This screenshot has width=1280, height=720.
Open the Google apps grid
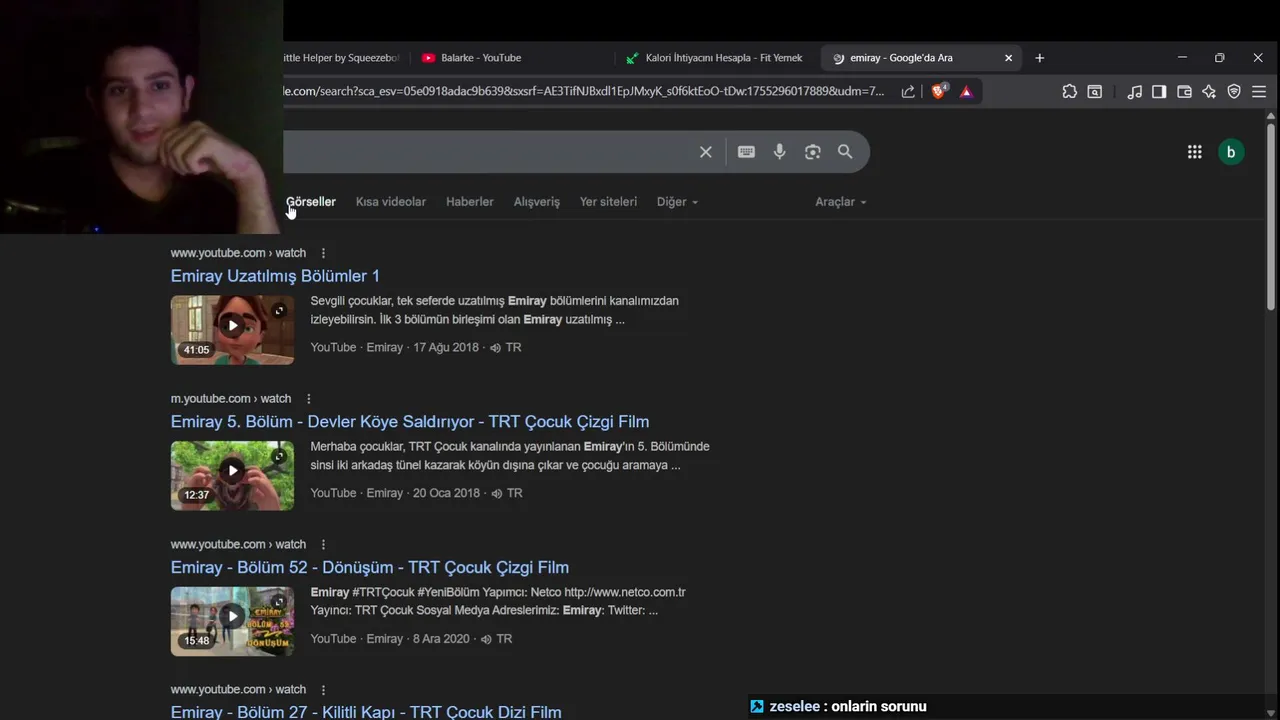[1194, 152]
